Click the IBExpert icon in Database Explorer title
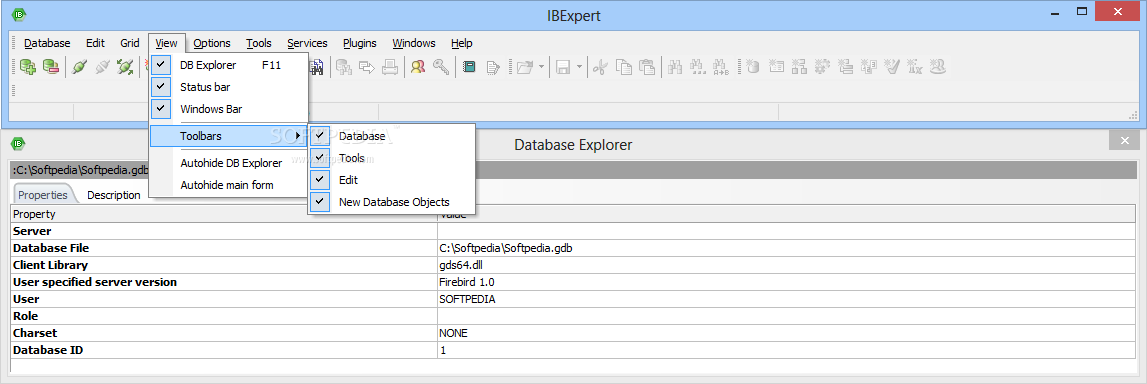The image size is (1147, 384). [19, 143]
